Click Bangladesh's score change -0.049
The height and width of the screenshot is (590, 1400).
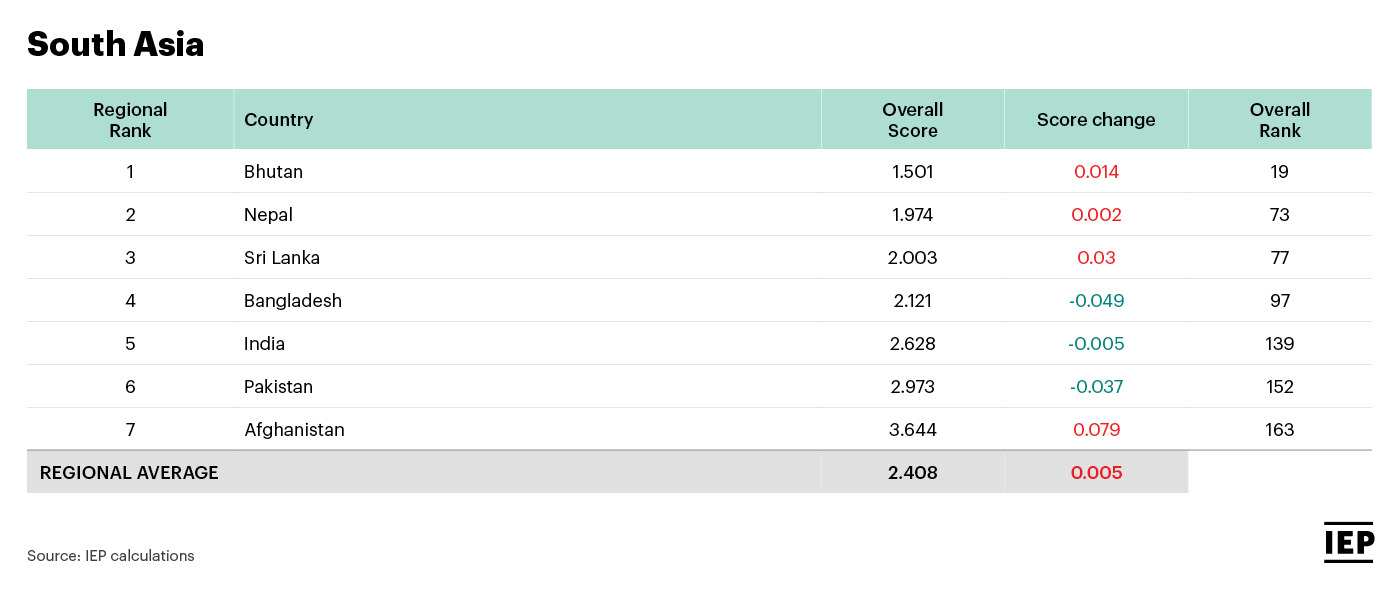pos(1096,301)
